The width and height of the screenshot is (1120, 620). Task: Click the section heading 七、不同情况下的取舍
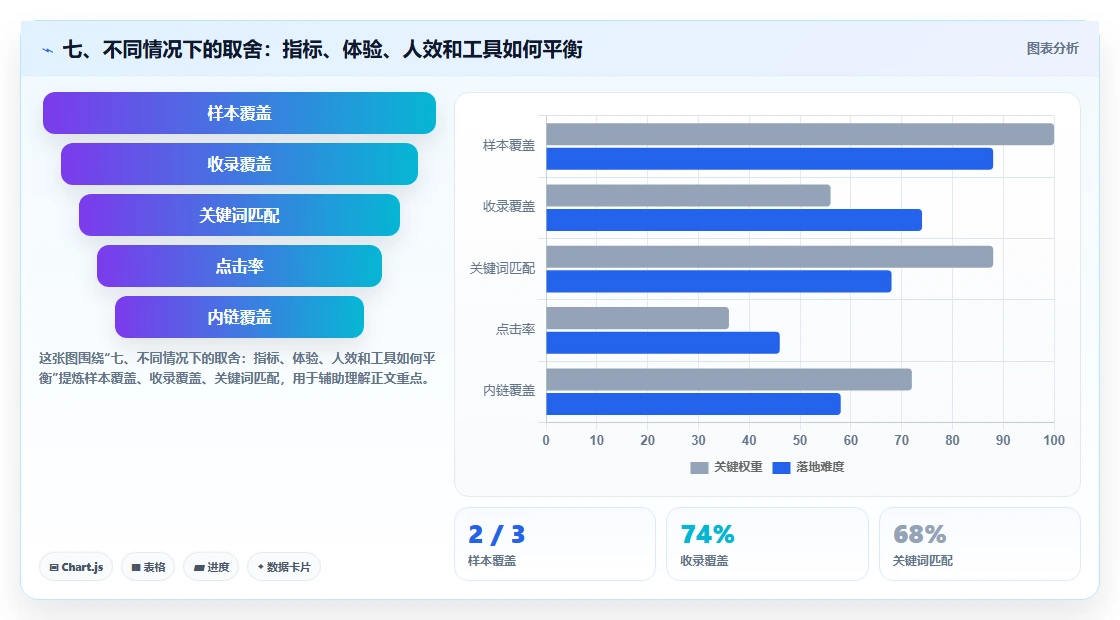pos(323,49)
